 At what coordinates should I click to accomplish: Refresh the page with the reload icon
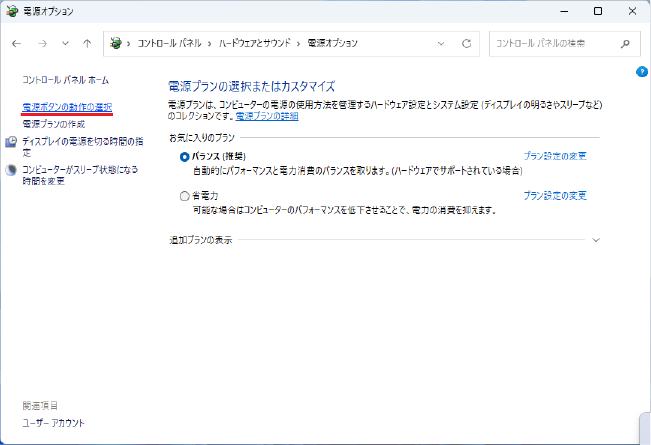(x=467, y=44)
